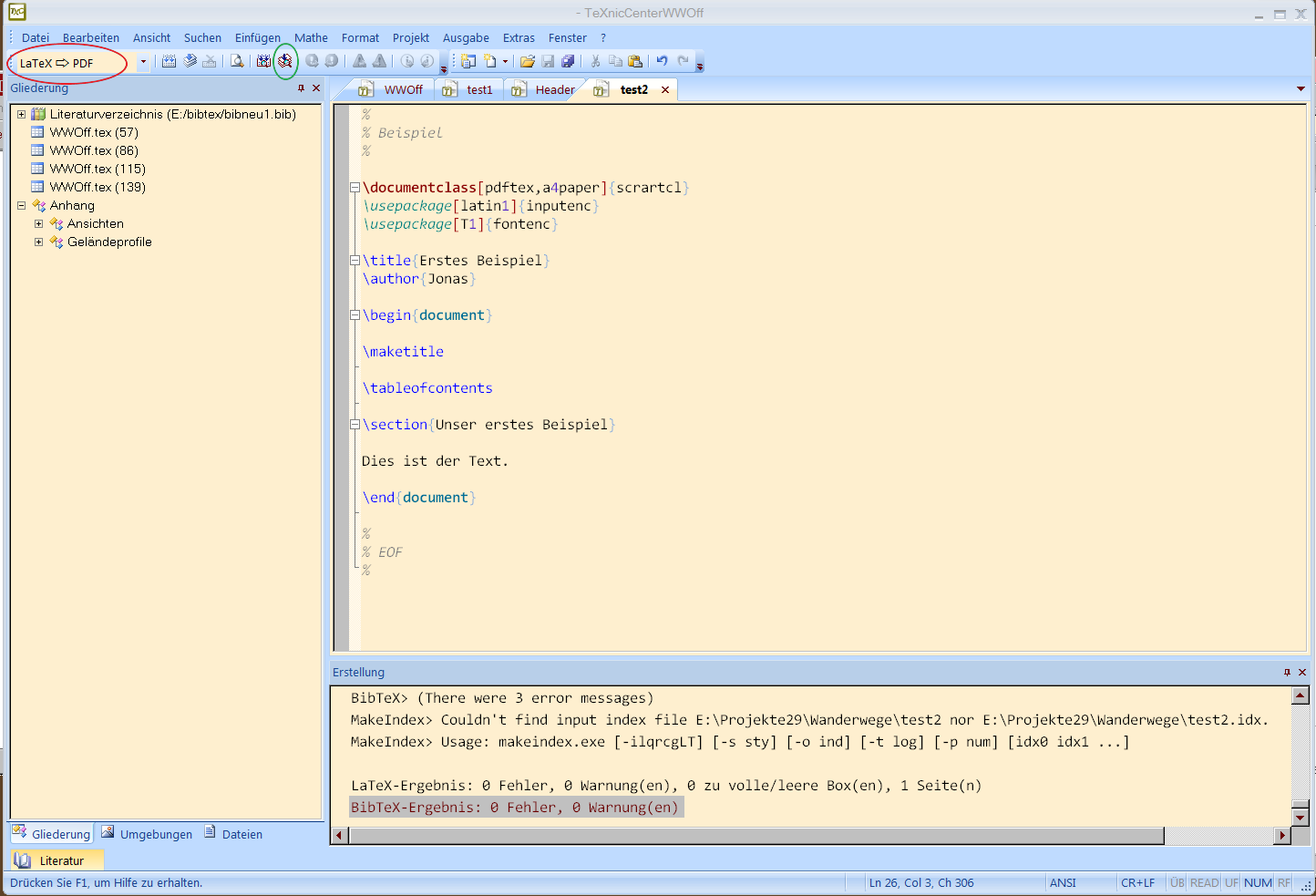Click the view output magnifier icon
1316x896 pixels.
tap(237, 61)
